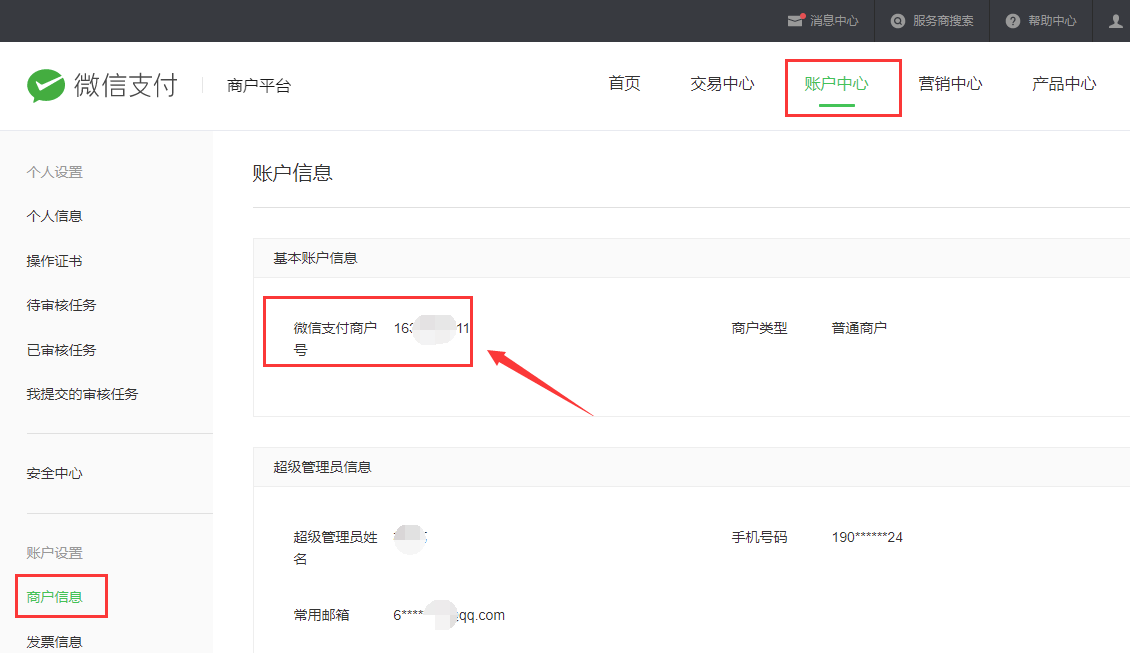Click the 微信支付商户号 value
The height and width of the screenshot is (653, 1130).
431,328
